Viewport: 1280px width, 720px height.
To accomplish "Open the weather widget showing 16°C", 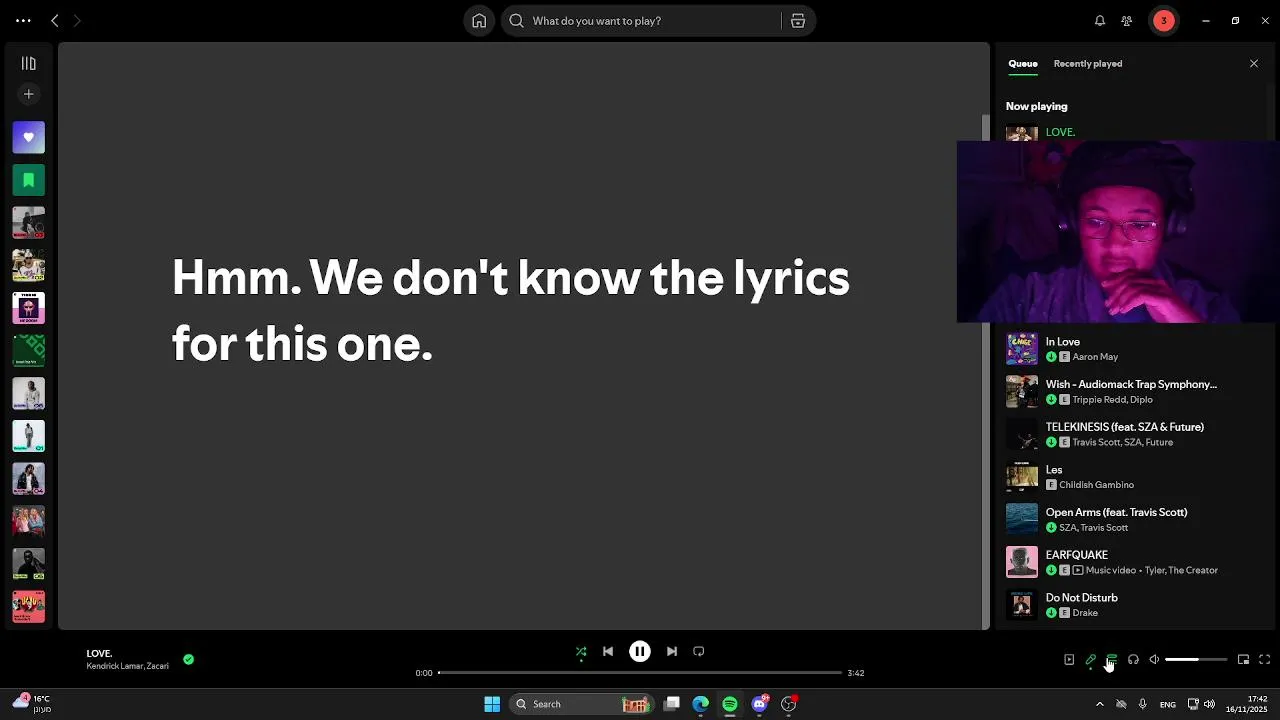I will point(30,703).
